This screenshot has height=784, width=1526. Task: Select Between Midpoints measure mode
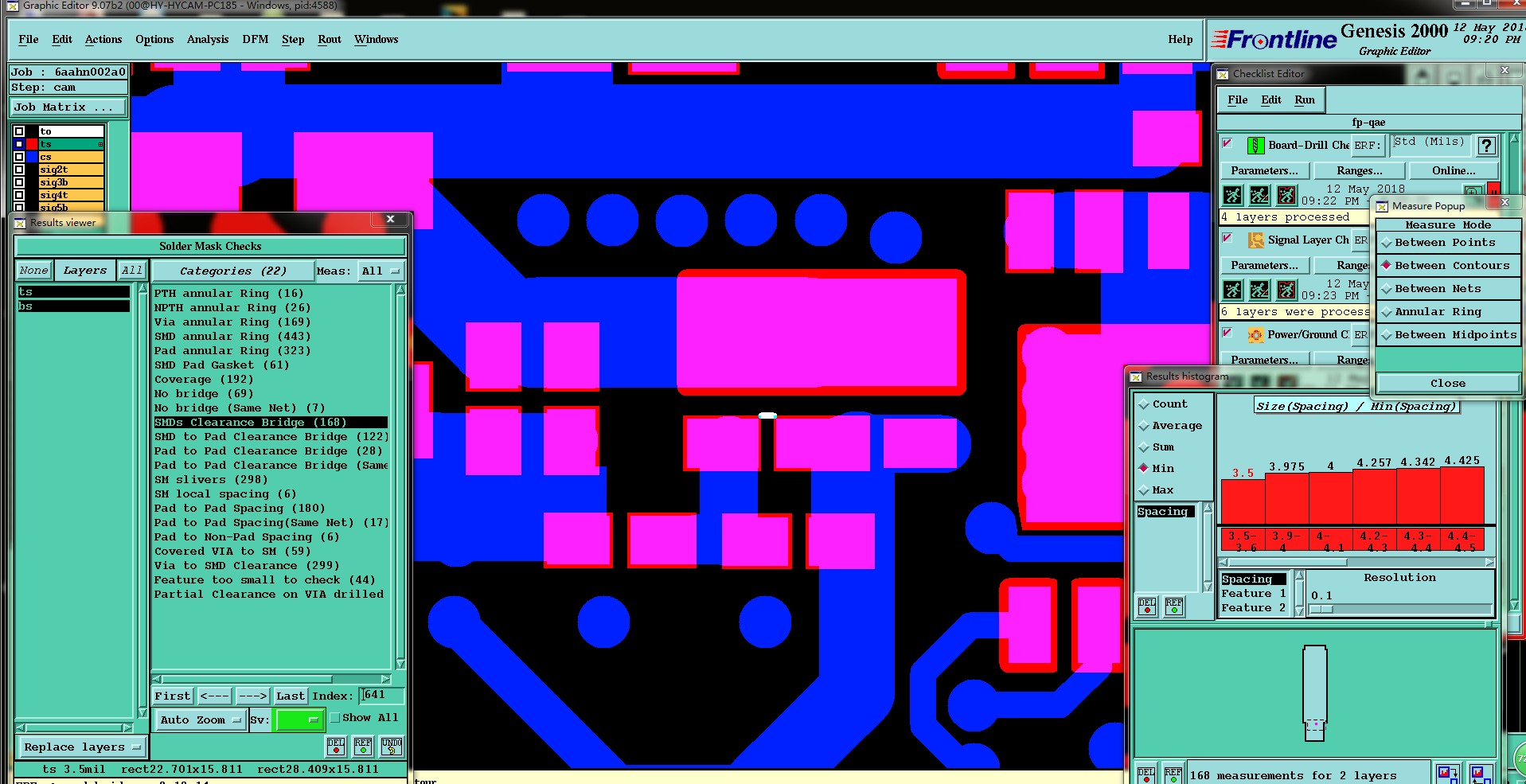pyautogui.click(x=1448, y=335)
